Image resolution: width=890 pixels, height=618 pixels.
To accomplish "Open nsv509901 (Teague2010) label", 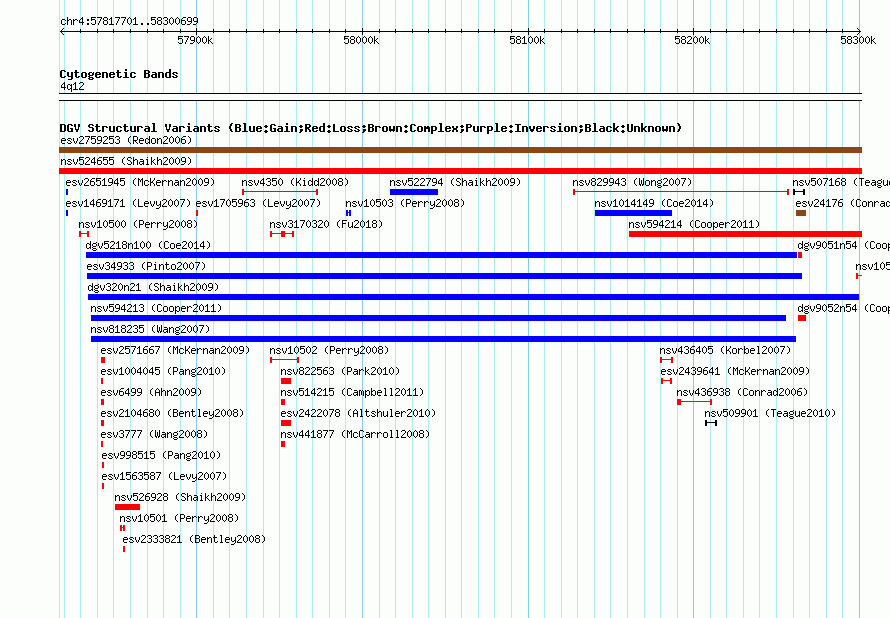I will click(770, 413).
